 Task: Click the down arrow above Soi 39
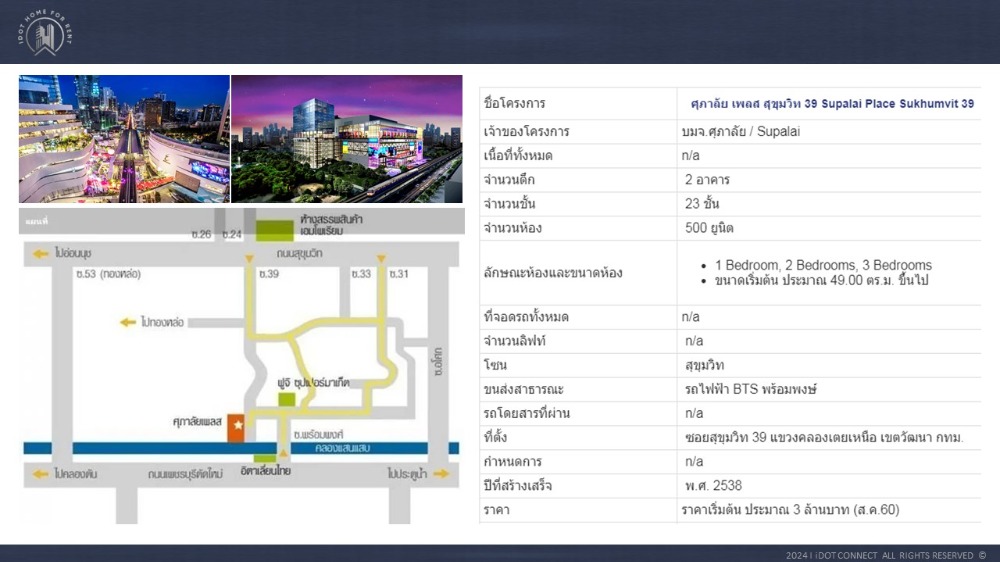pos(249,259)
